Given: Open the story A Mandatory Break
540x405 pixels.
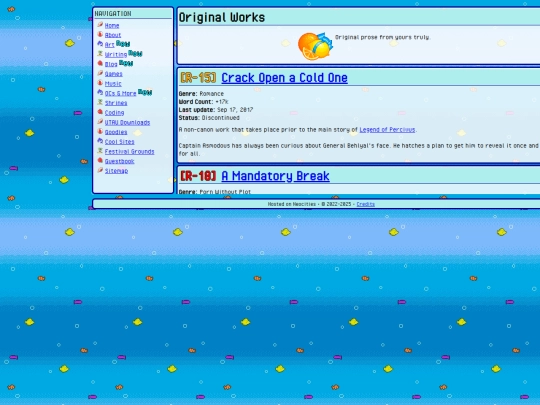Looking at the screenshot, I should click(x=275, y=176).
